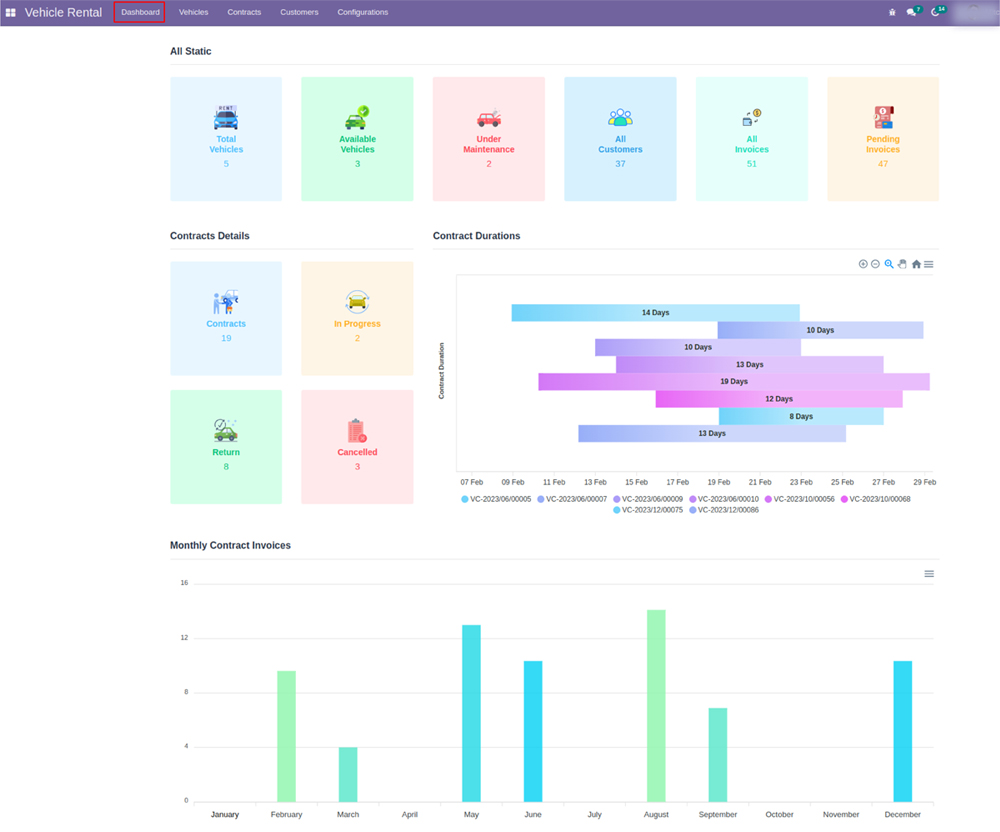Click the Under Maintenance card
Image resolution: width=1000 pixels, height=832 pixels.
click(x=488, y=139)
